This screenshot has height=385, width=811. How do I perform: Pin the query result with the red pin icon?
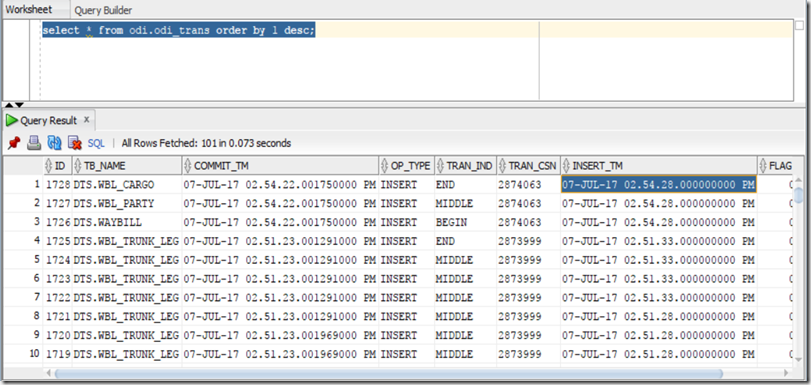click(x=14, y=143)
